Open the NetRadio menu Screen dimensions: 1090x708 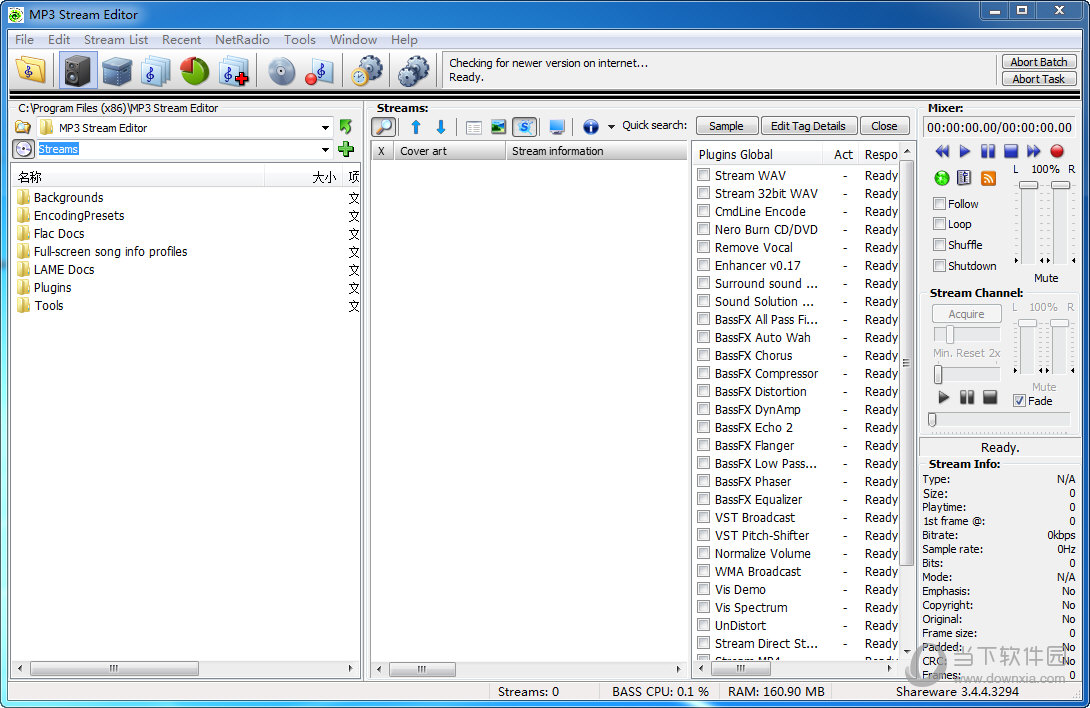pyautogui.click(x=242, y=40)
